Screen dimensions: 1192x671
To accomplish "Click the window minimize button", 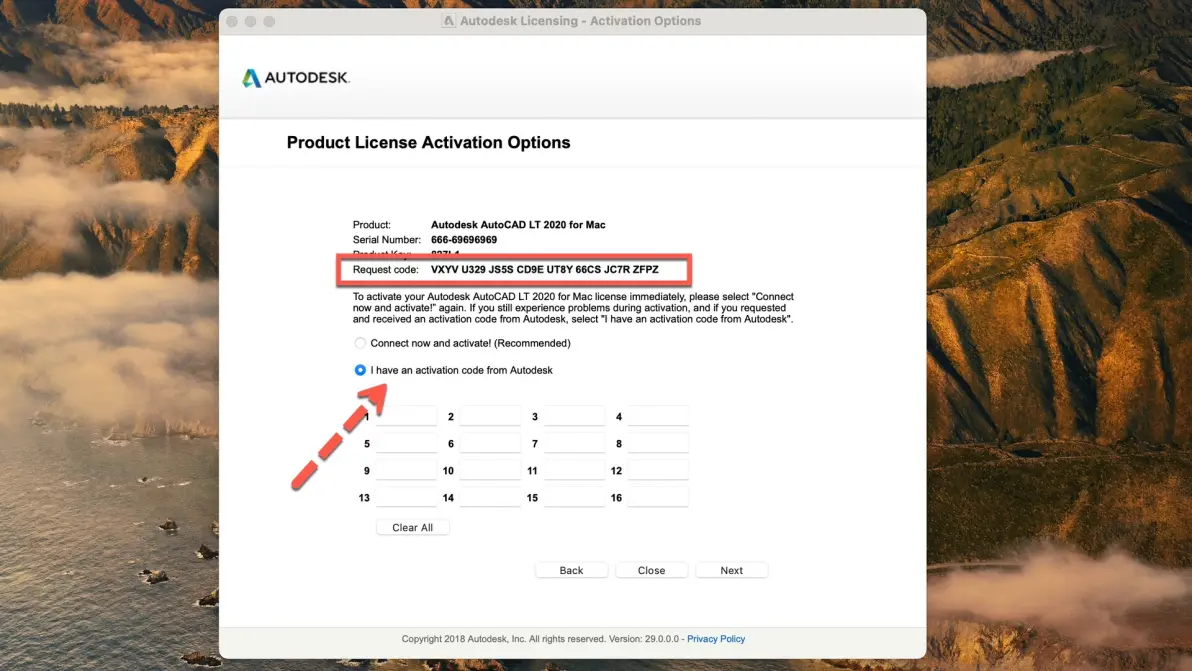I will pyautogui.click(x=251, y=21).
